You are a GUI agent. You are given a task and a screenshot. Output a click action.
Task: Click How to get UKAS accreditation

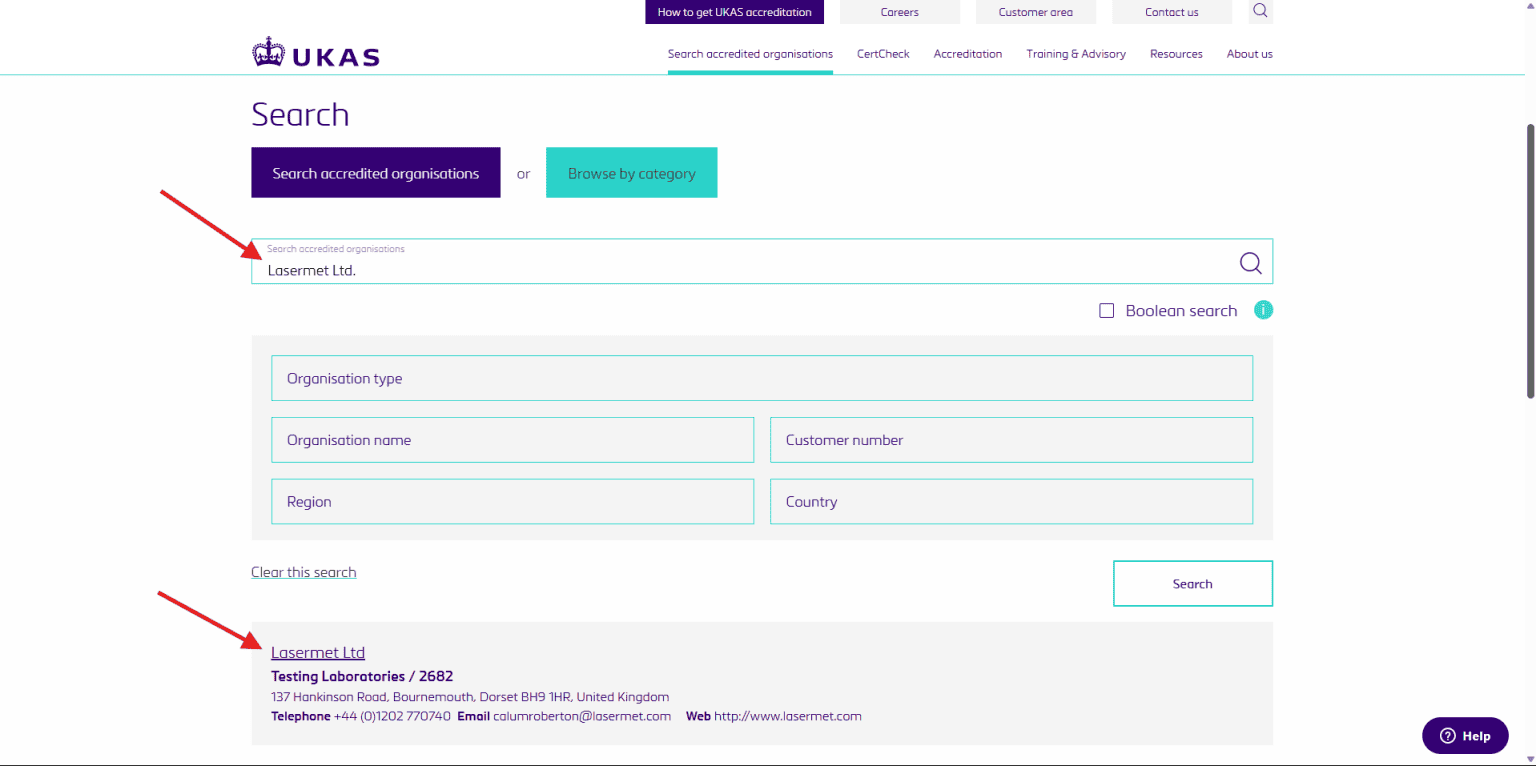(x=735, y=12)
